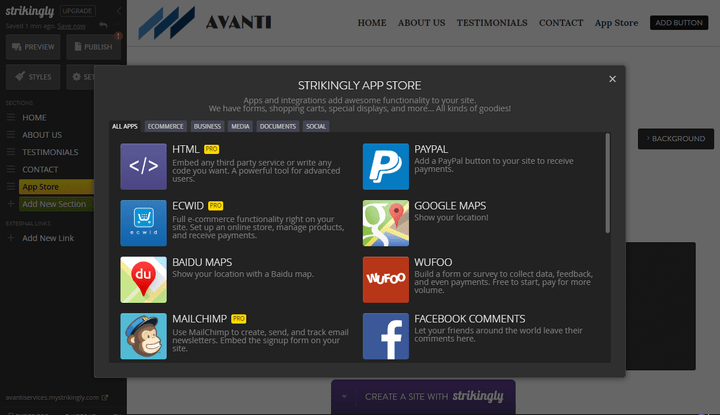Click App Store in site navigation
The width and height of the screenshot is (720, 415).
click(x=616, y=22)
